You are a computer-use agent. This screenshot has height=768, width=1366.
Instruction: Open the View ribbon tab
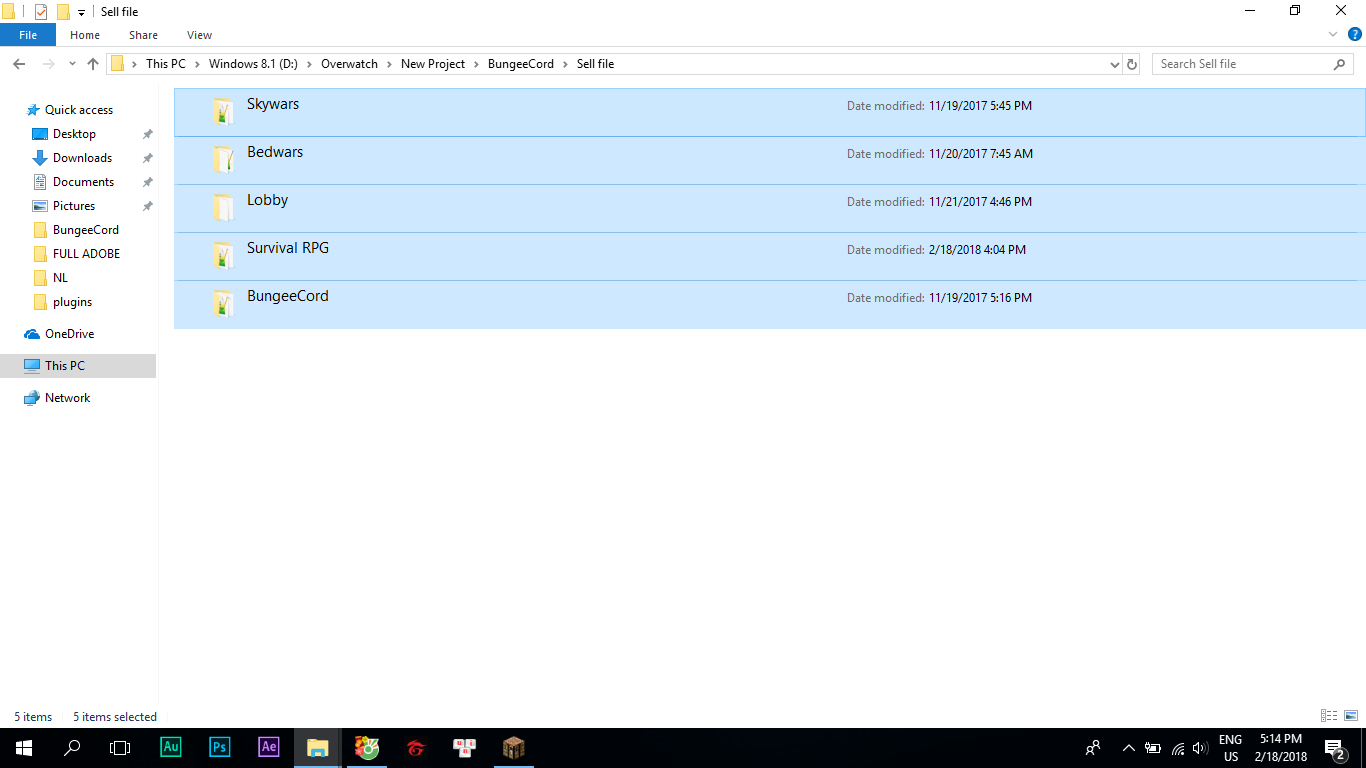199,35
